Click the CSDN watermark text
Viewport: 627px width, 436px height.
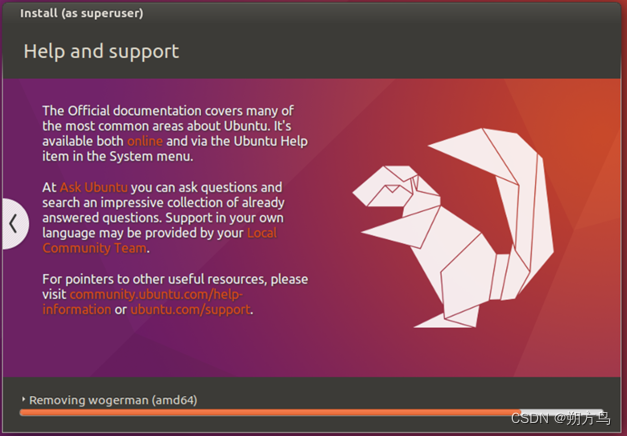pos(561,418)
